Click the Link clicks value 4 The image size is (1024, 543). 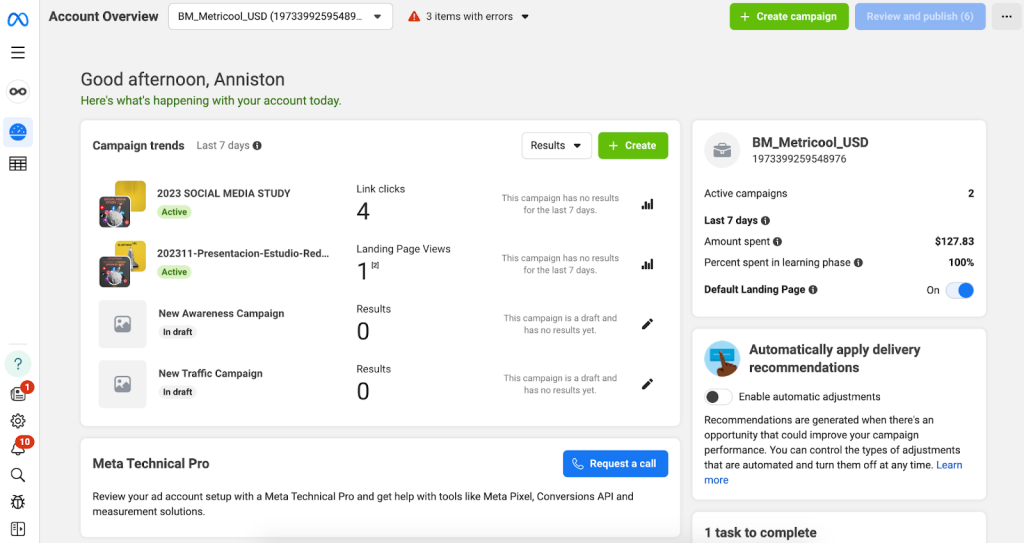(363, 211)
